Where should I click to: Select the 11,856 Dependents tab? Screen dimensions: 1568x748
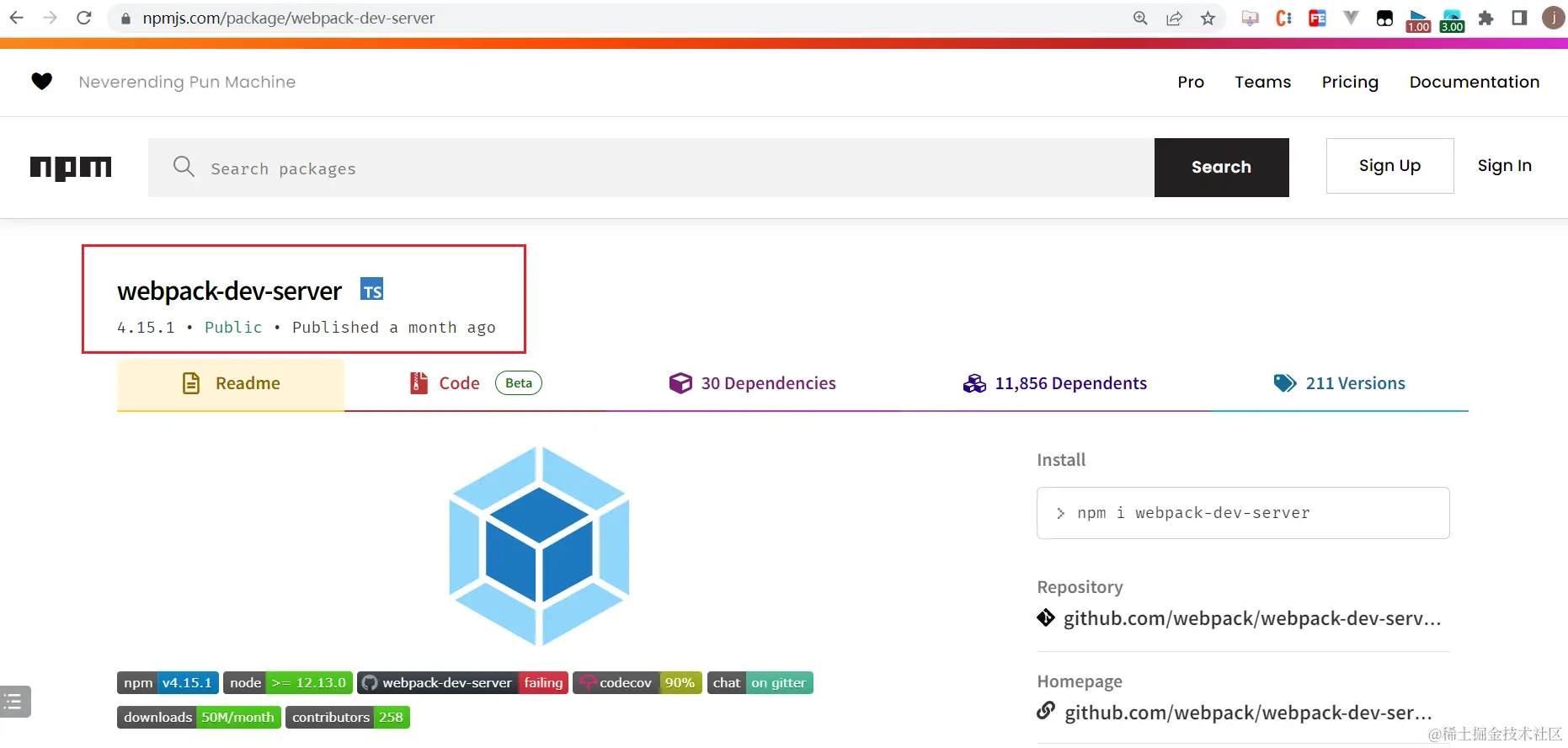(x=1054, y=383)
